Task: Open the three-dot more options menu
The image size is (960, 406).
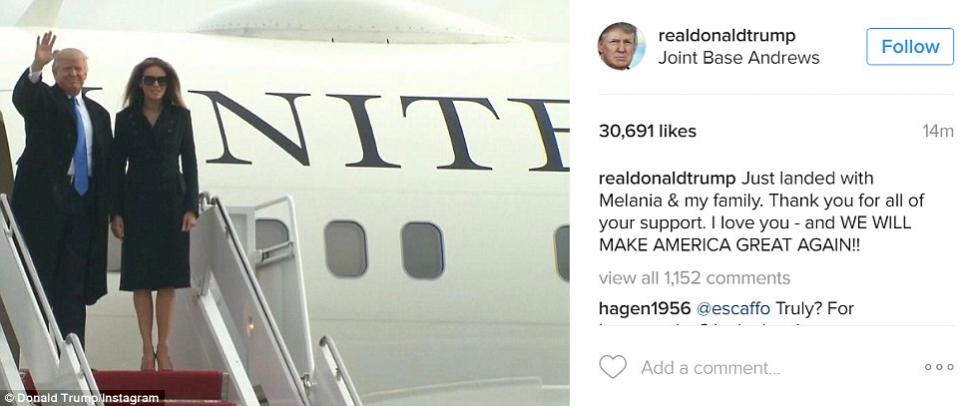Action: pos(939,367)
